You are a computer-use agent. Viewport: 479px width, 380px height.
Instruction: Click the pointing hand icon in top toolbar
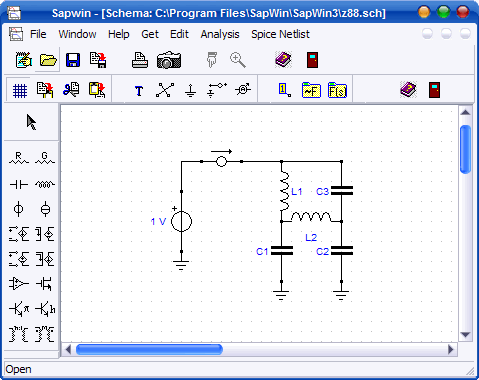(212, 60)
